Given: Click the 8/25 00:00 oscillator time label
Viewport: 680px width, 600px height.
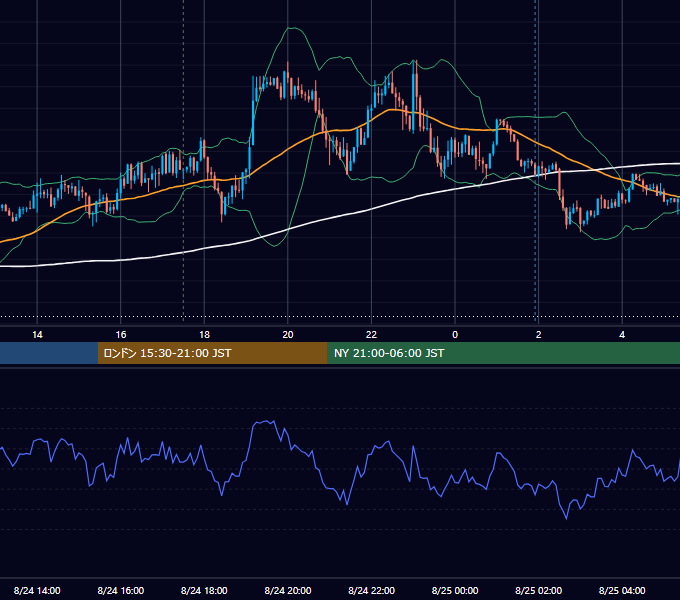Looking at the screenshot, I should [455, 590].
